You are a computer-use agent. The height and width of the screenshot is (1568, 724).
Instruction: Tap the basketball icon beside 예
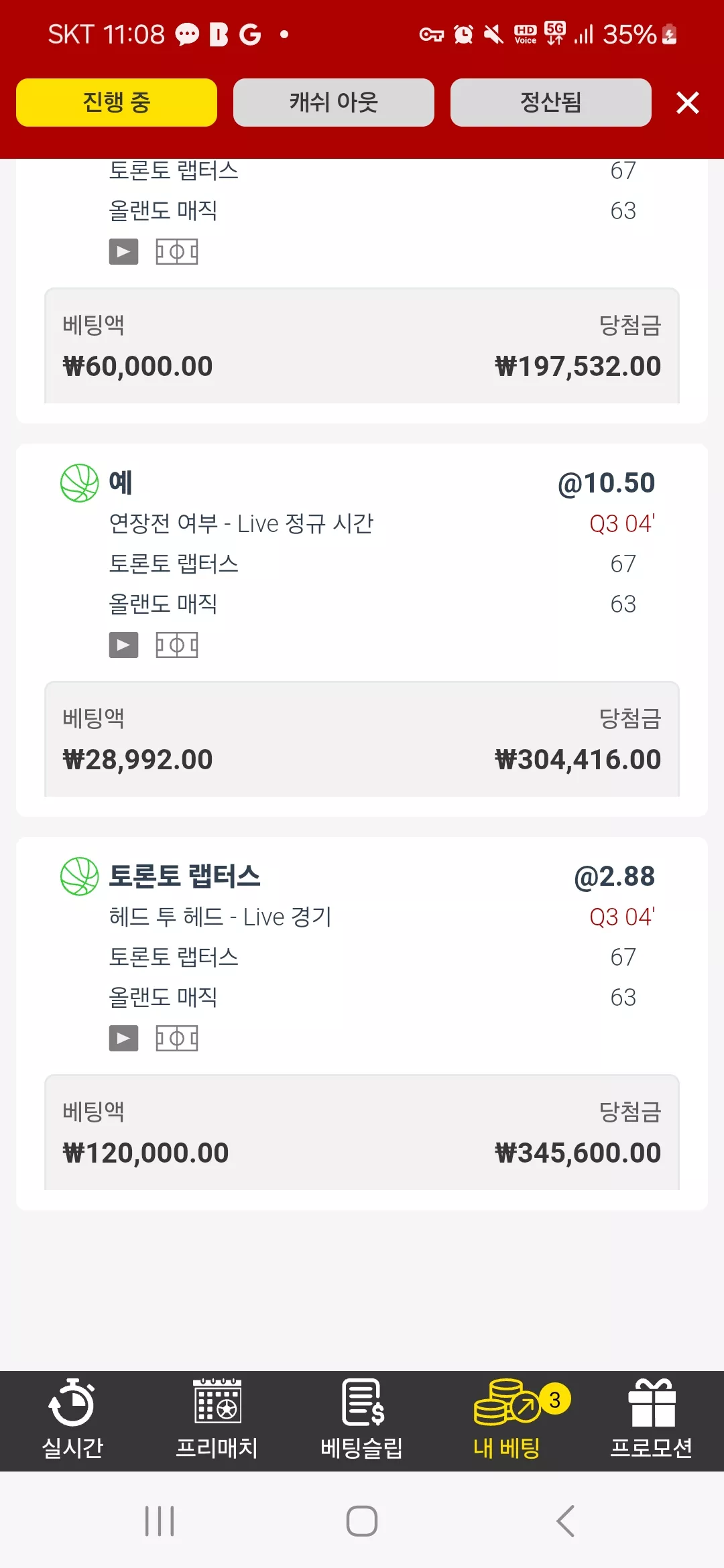[79, 483]
